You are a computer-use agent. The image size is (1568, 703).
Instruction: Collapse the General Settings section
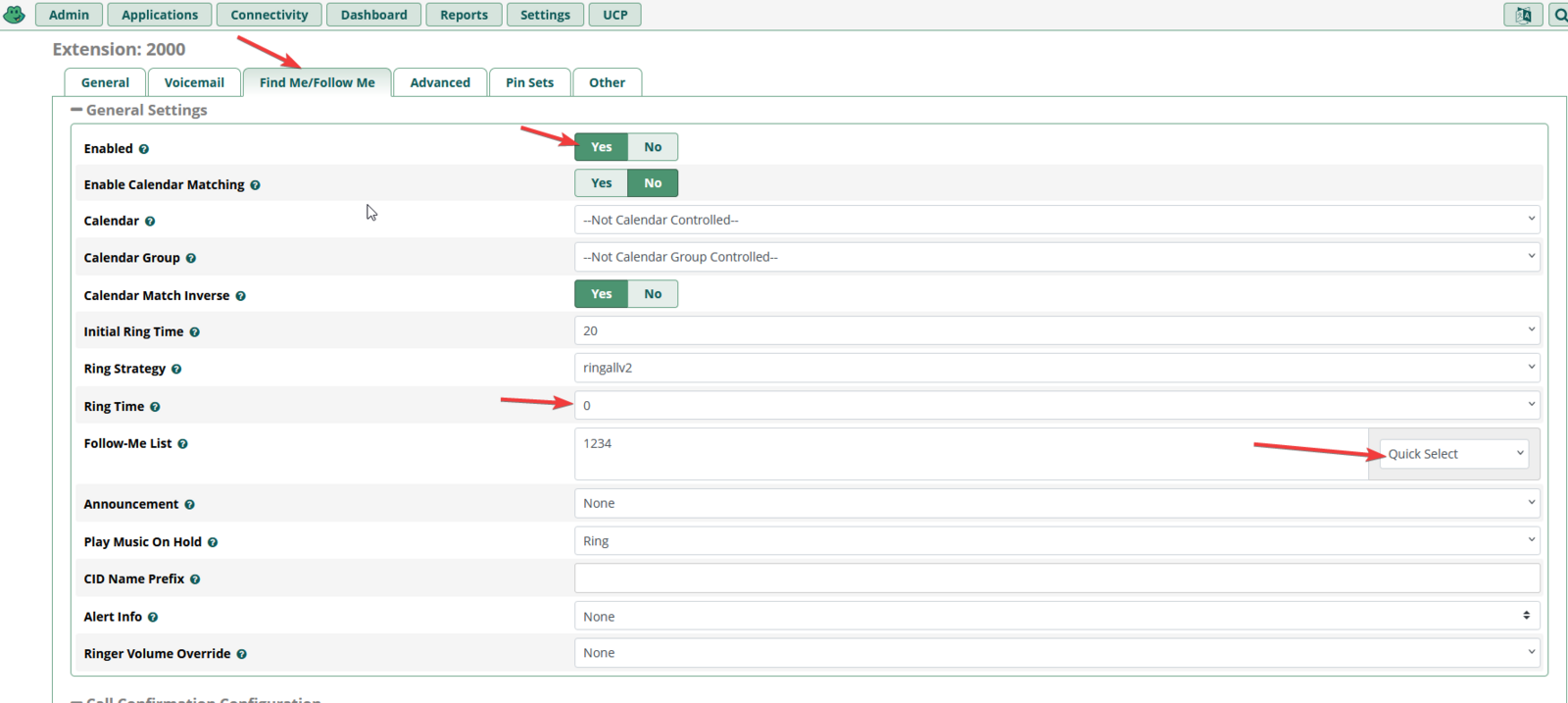point(76,110)
